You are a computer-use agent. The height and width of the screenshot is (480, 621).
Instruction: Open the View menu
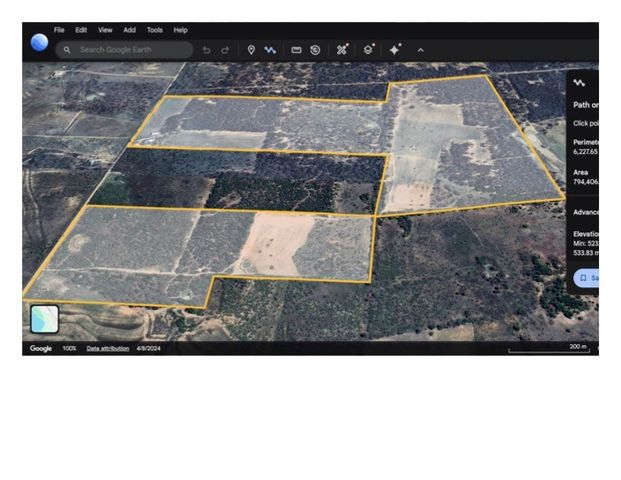[x=105, y=30]
